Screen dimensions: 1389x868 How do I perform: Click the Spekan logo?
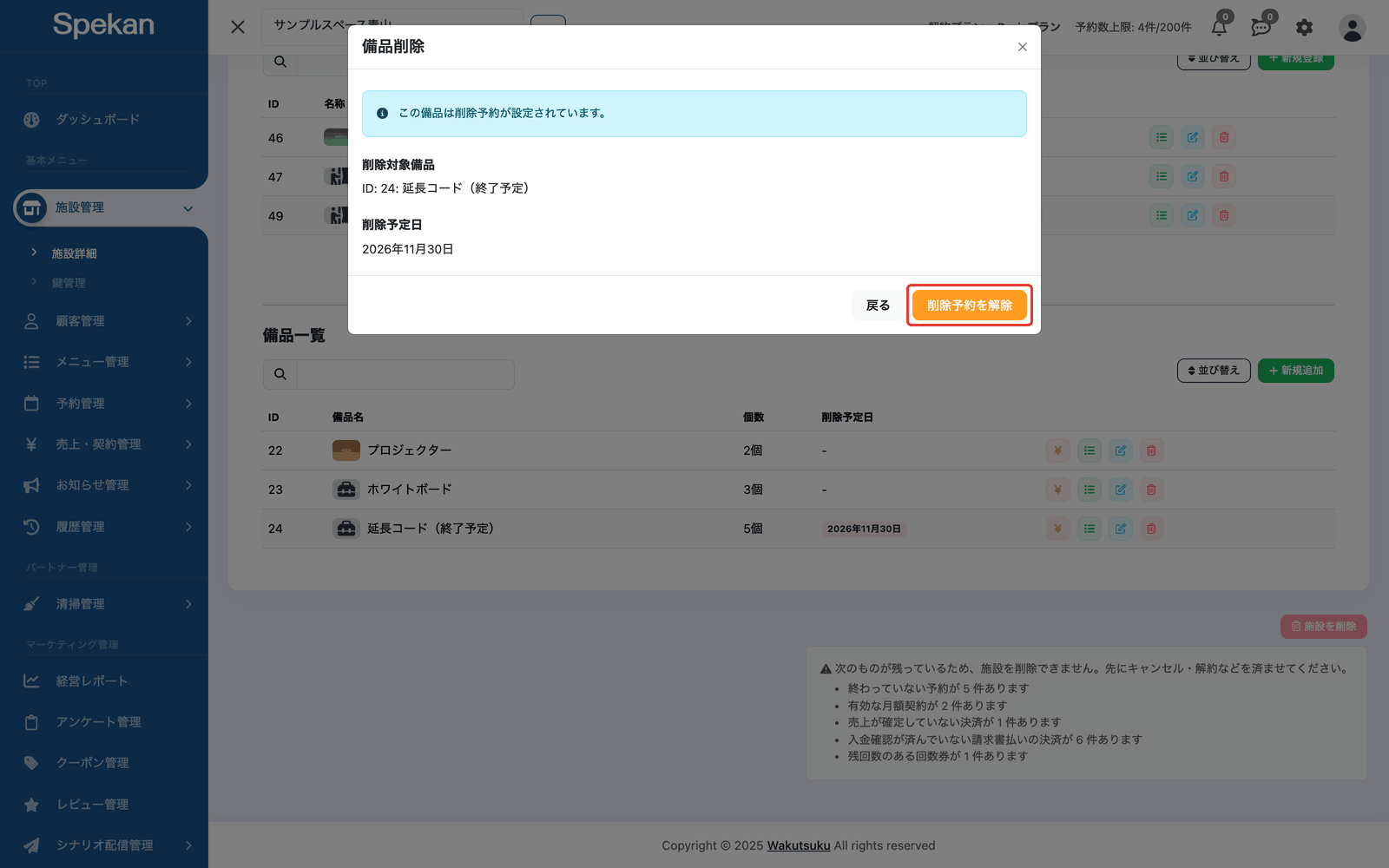coord(103,24)
